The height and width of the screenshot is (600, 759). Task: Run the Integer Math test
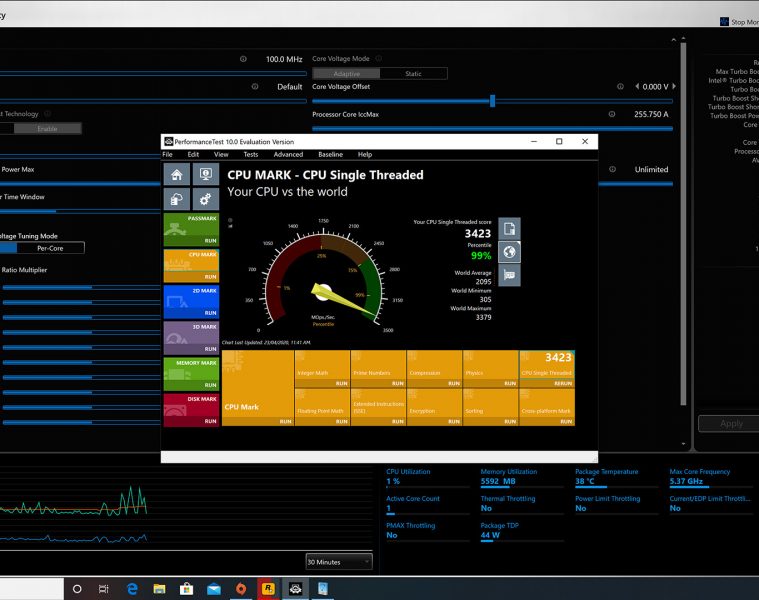pos(322,369)
